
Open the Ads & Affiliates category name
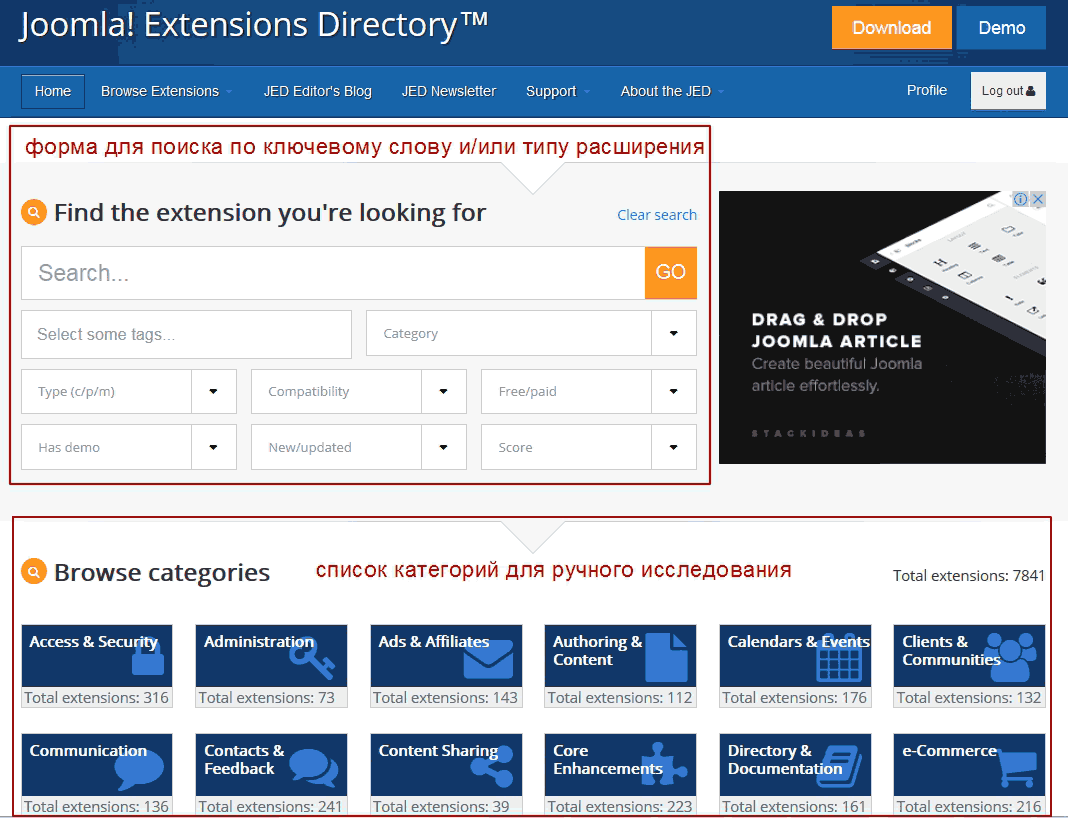pos(434,642)
